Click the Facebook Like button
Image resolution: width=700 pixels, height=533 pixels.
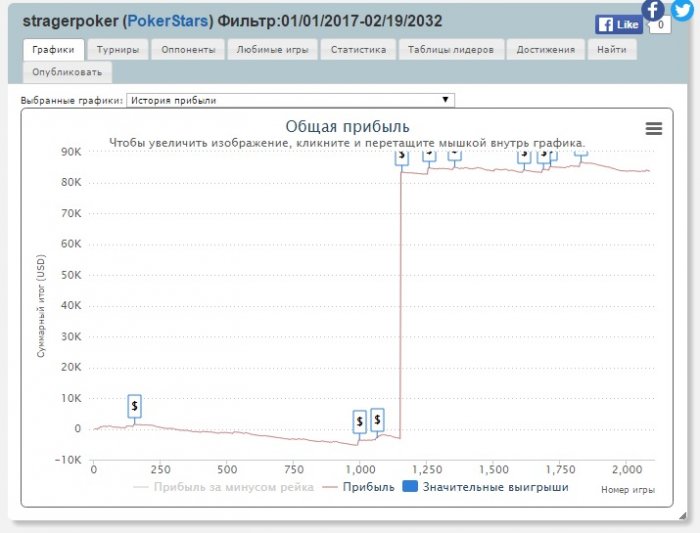click(618, 25)
